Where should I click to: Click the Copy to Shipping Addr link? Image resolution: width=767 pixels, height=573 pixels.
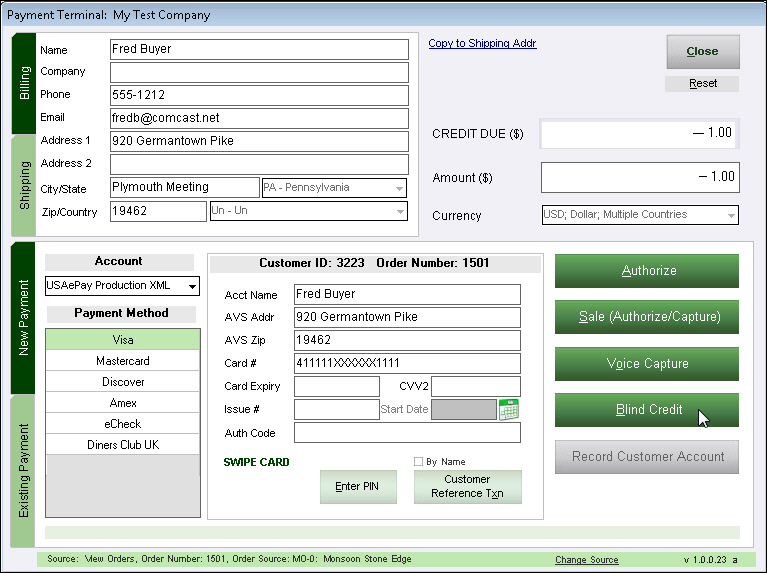482,44
